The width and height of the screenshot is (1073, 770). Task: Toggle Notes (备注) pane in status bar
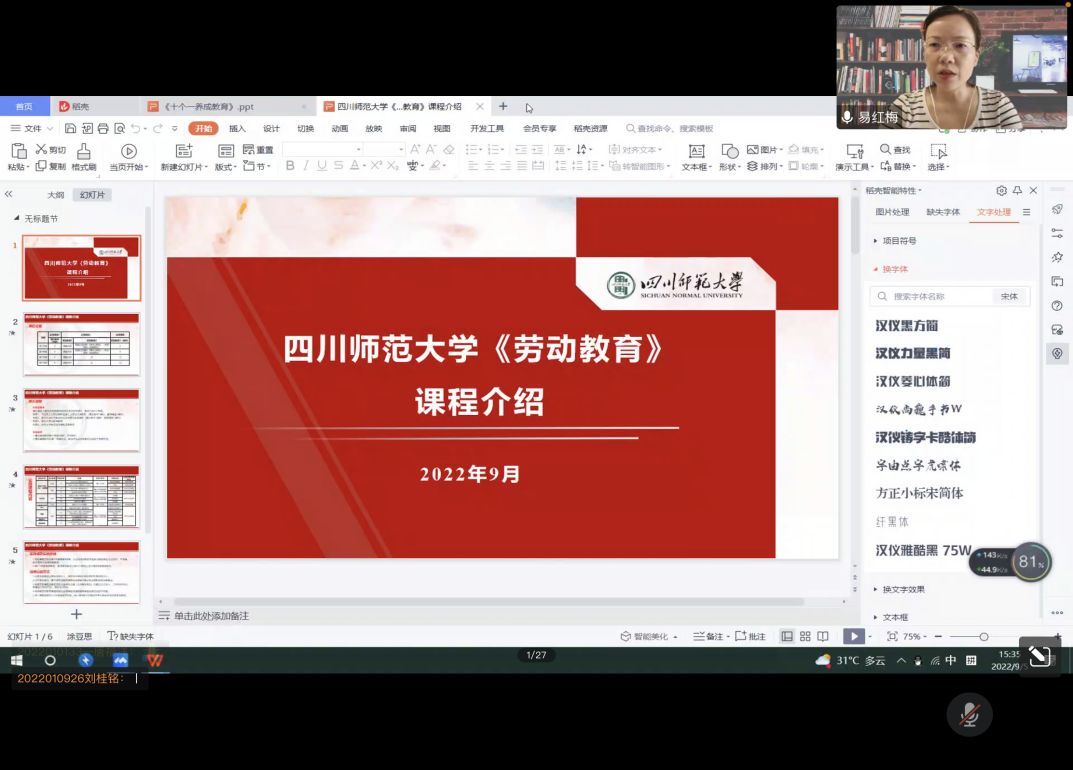pos(709,636)
